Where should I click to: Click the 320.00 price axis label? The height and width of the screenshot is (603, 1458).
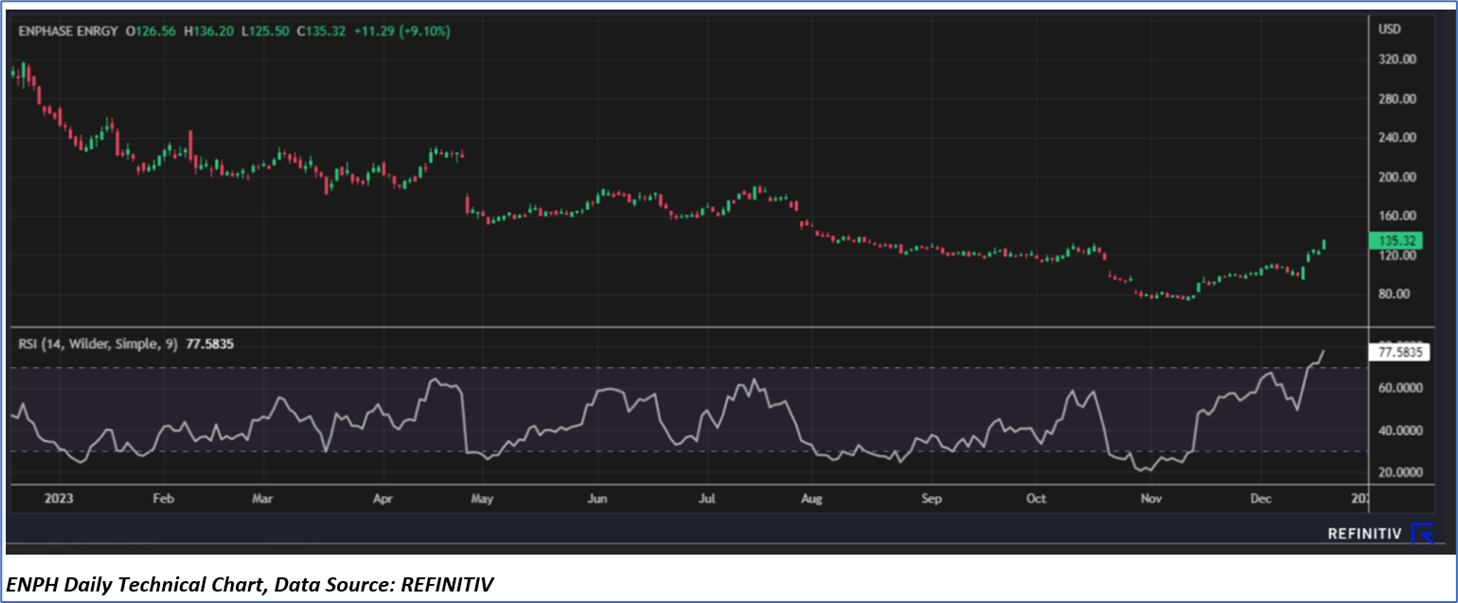pos(1396,59)
